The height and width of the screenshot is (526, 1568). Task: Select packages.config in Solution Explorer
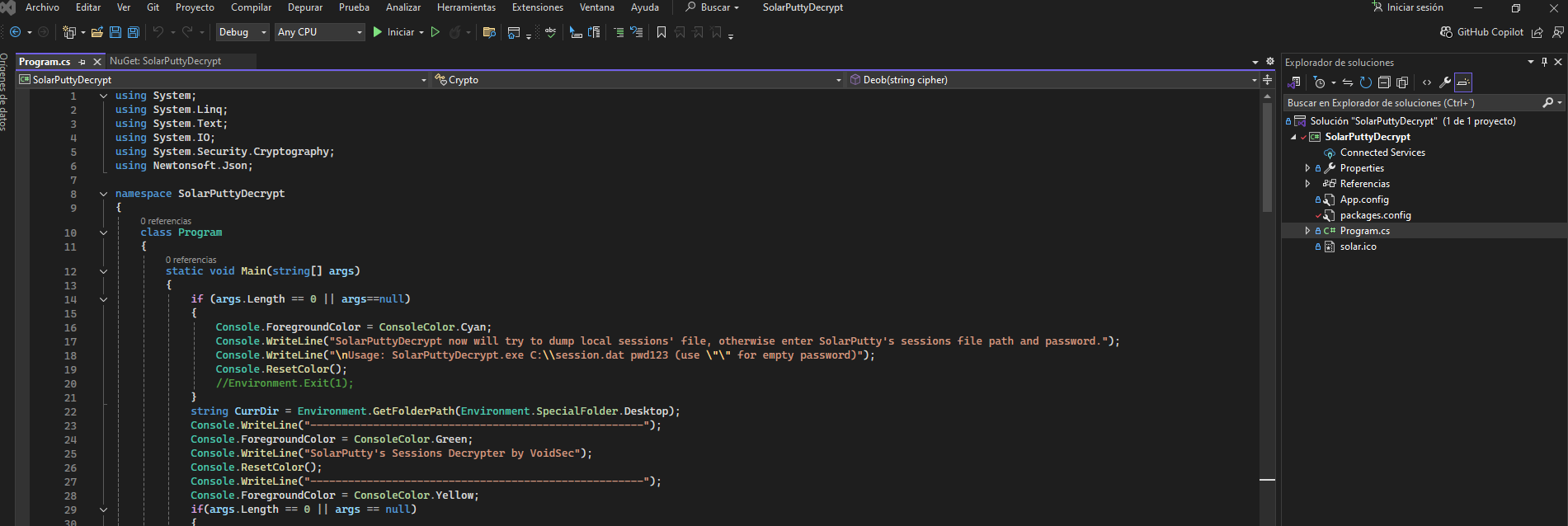(x=1375, y=215)
